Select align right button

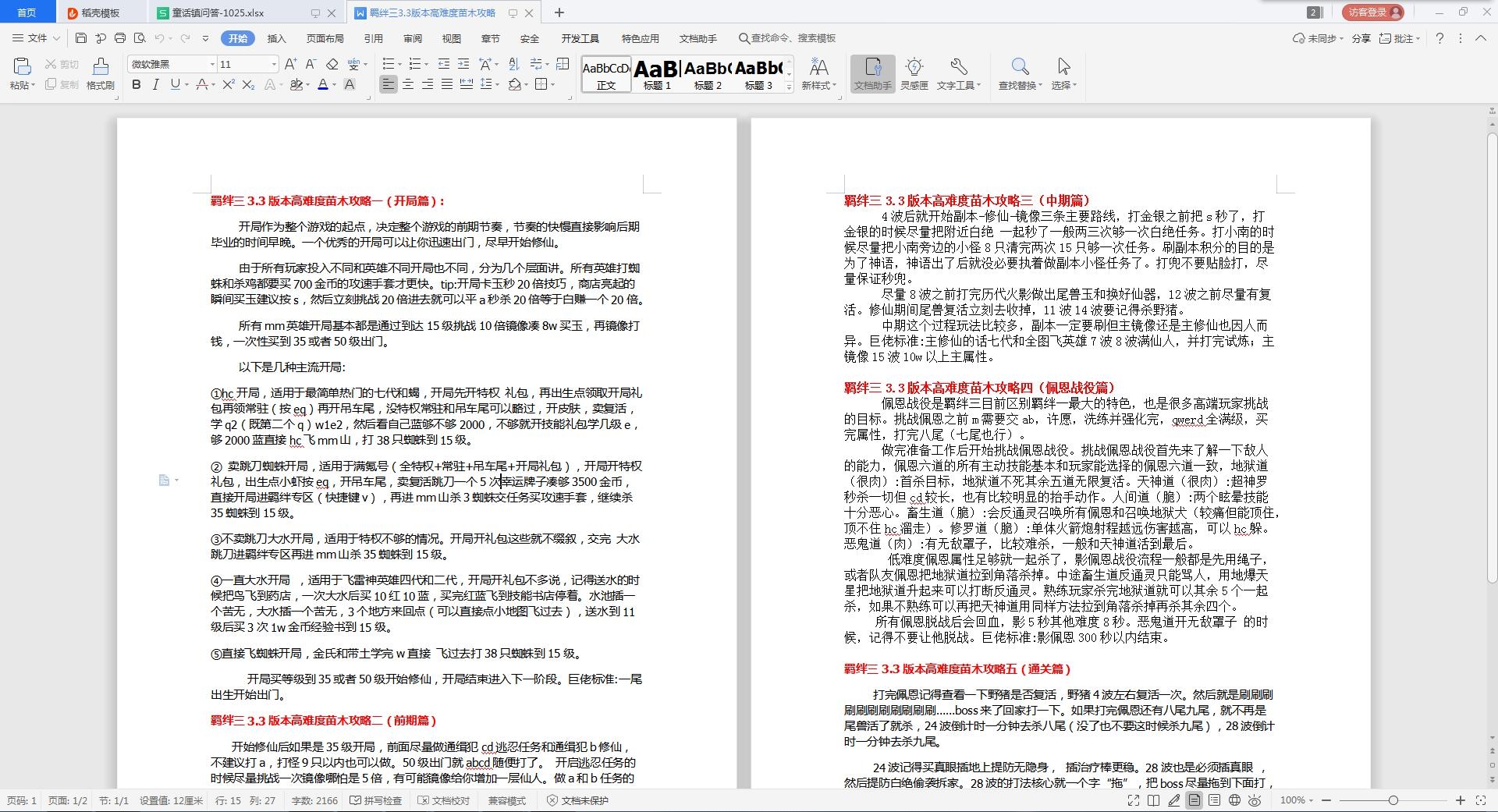428,84
